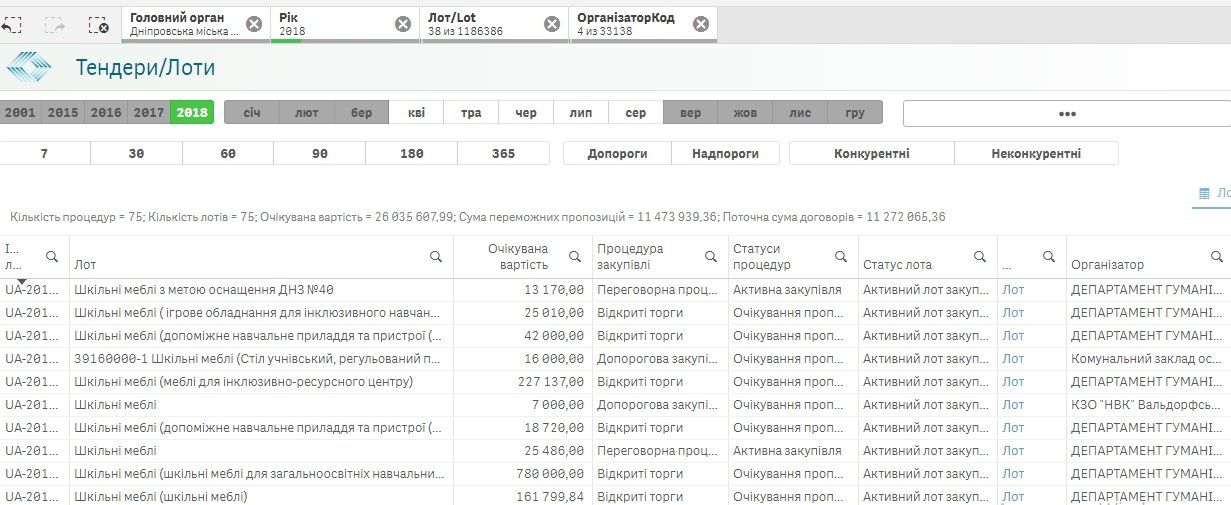Image resolution: width=1231 pixels, height=505 pixels.
Task: Select year 2017 filter
Action: pos(149,113)
